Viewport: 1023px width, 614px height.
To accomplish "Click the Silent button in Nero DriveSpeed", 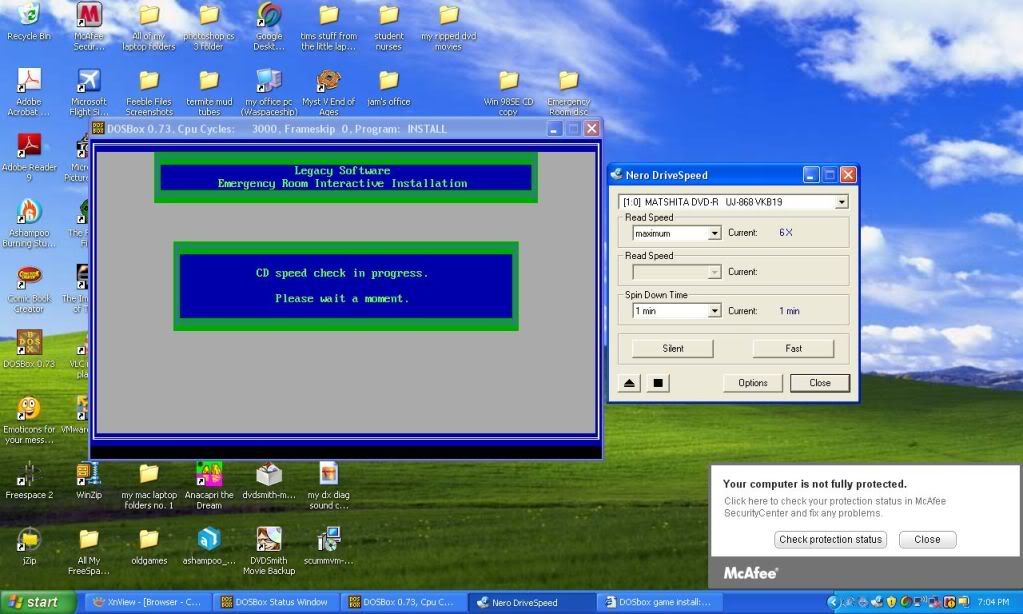I will click(673, 348).
